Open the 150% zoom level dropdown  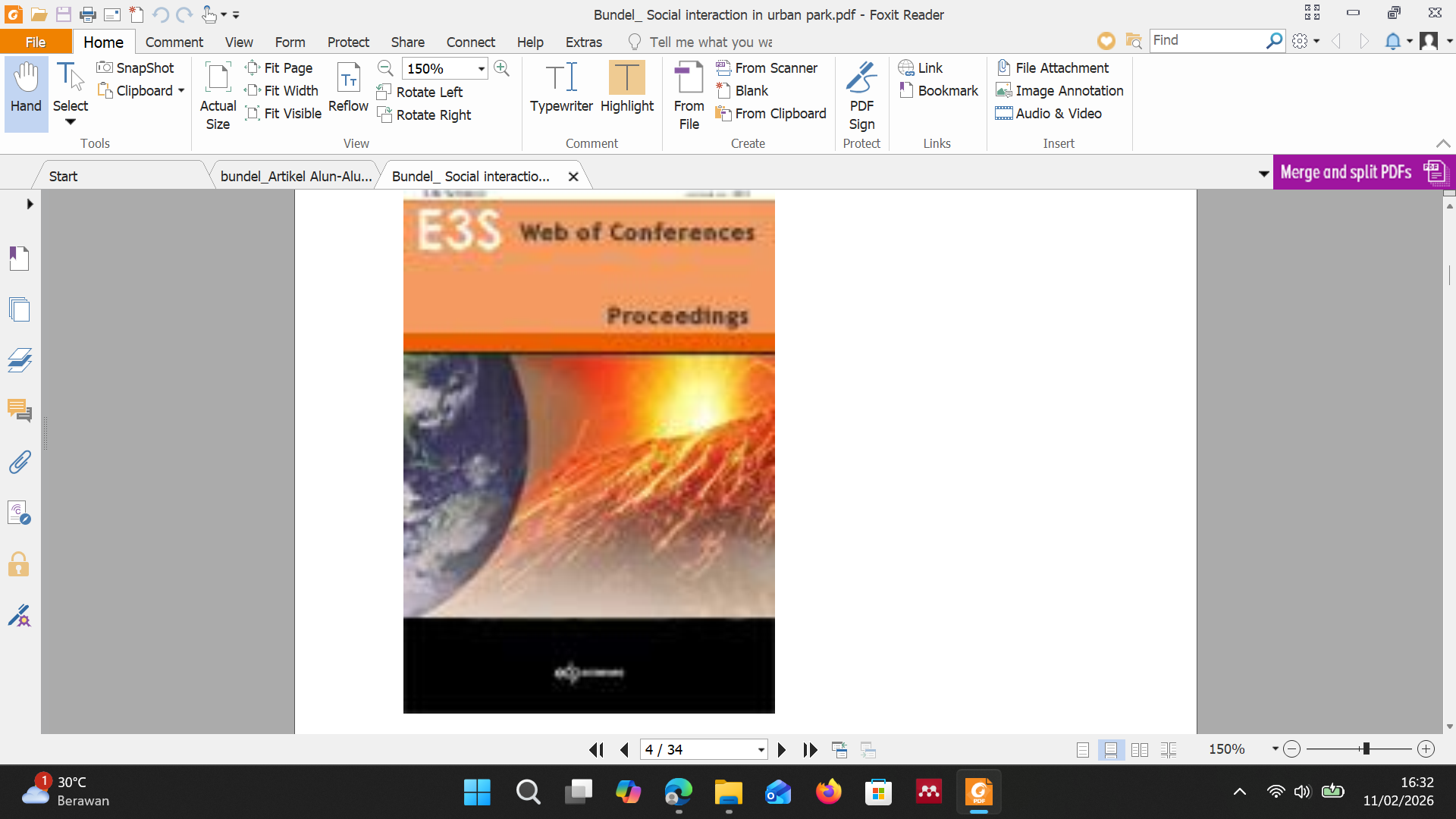coord(481,68)
